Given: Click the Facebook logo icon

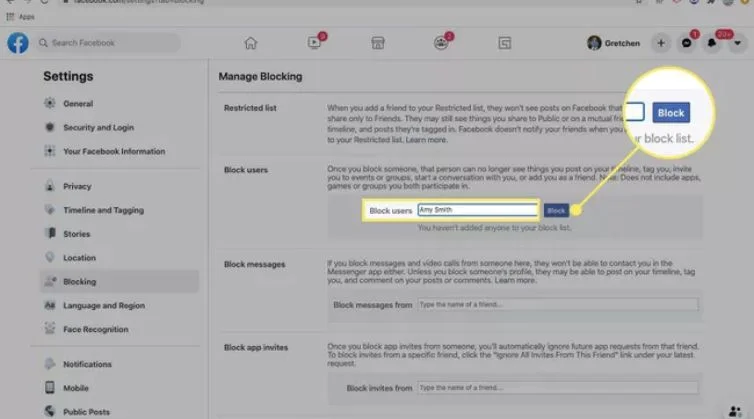Looking at the screenshot, I should [x=18, y=43].
